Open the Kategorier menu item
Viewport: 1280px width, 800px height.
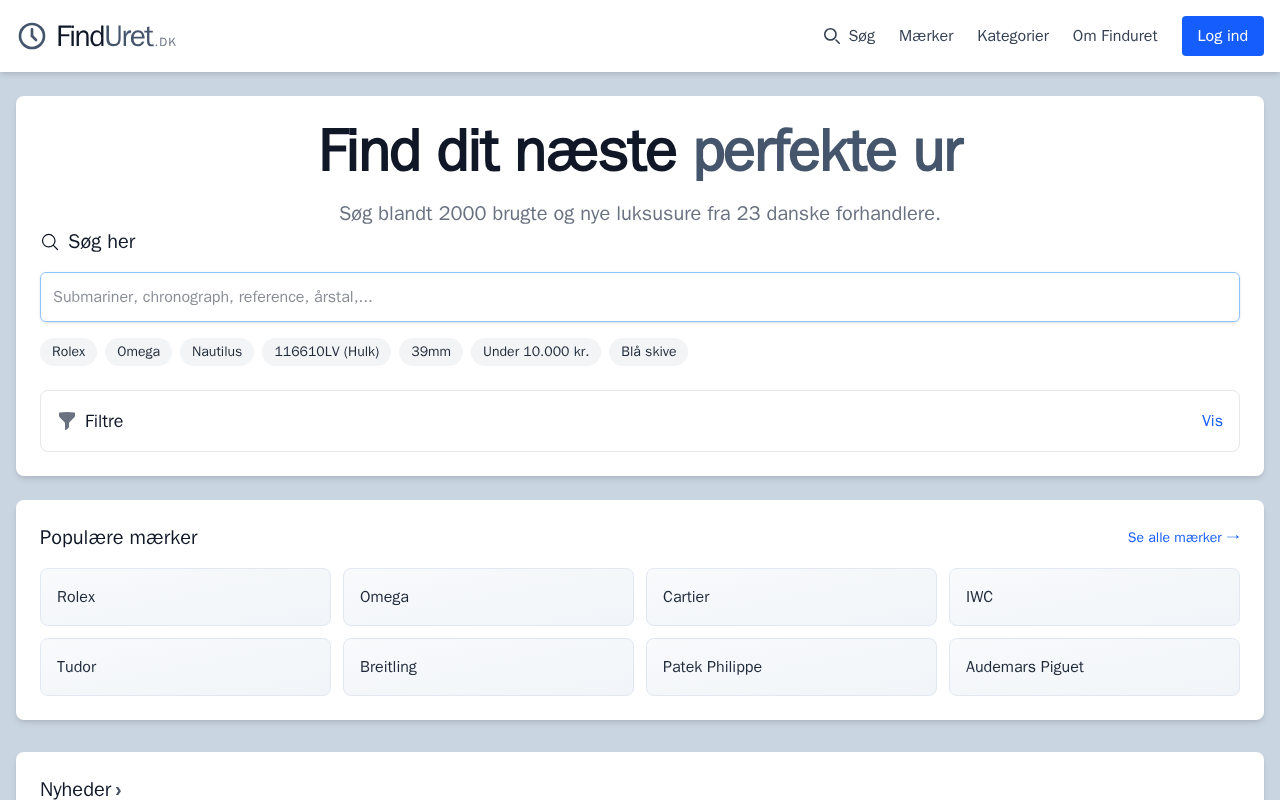click(1012, 36)
